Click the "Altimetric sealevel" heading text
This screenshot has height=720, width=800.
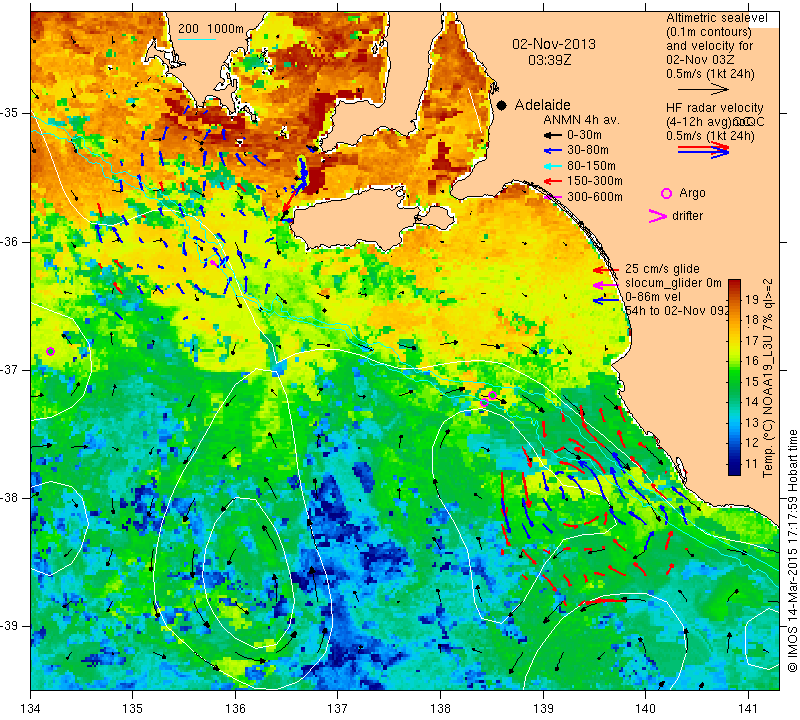click(716, 18)
